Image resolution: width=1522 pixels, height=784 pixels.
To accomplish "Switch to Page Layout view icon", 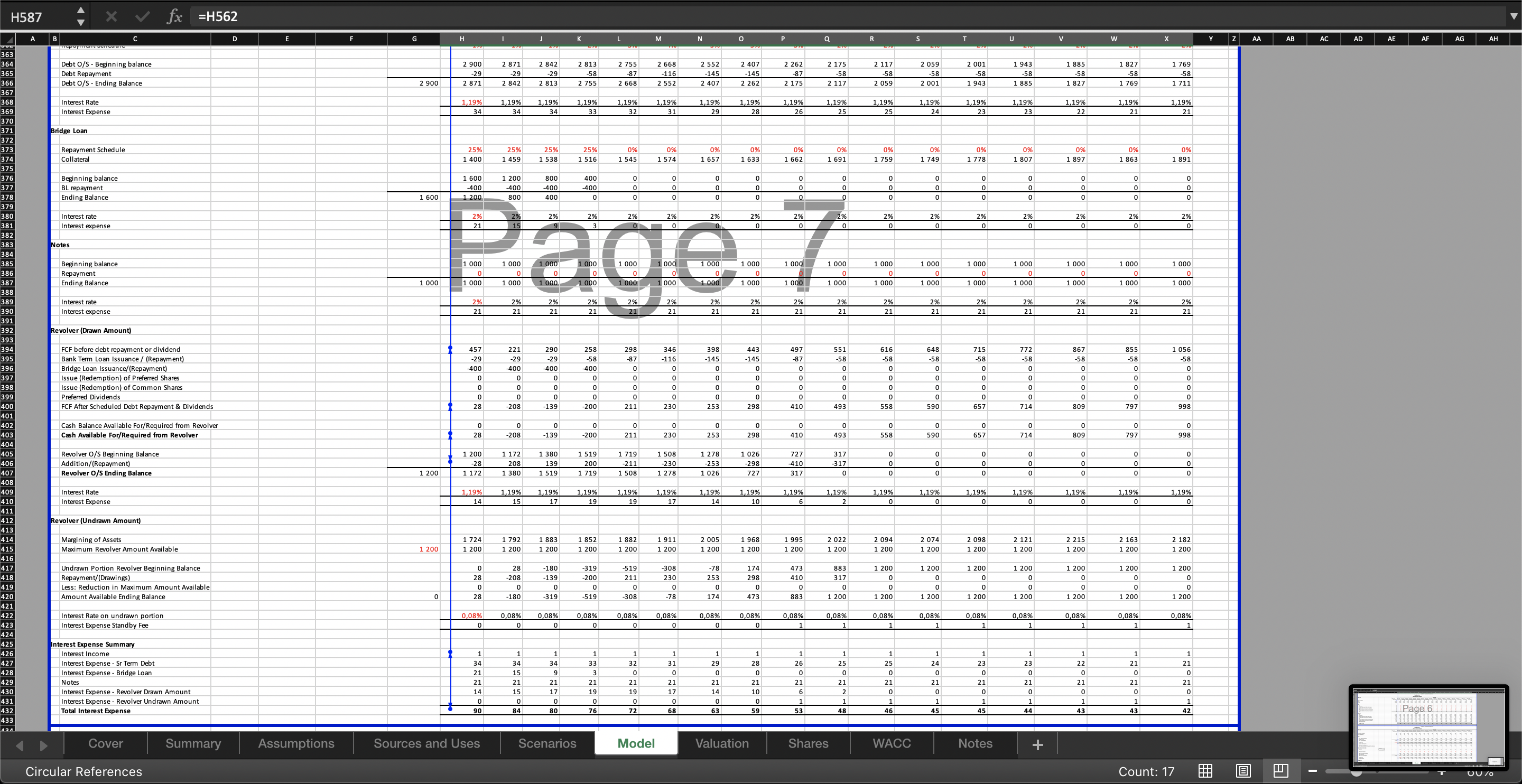I will tap(1243, 771).
